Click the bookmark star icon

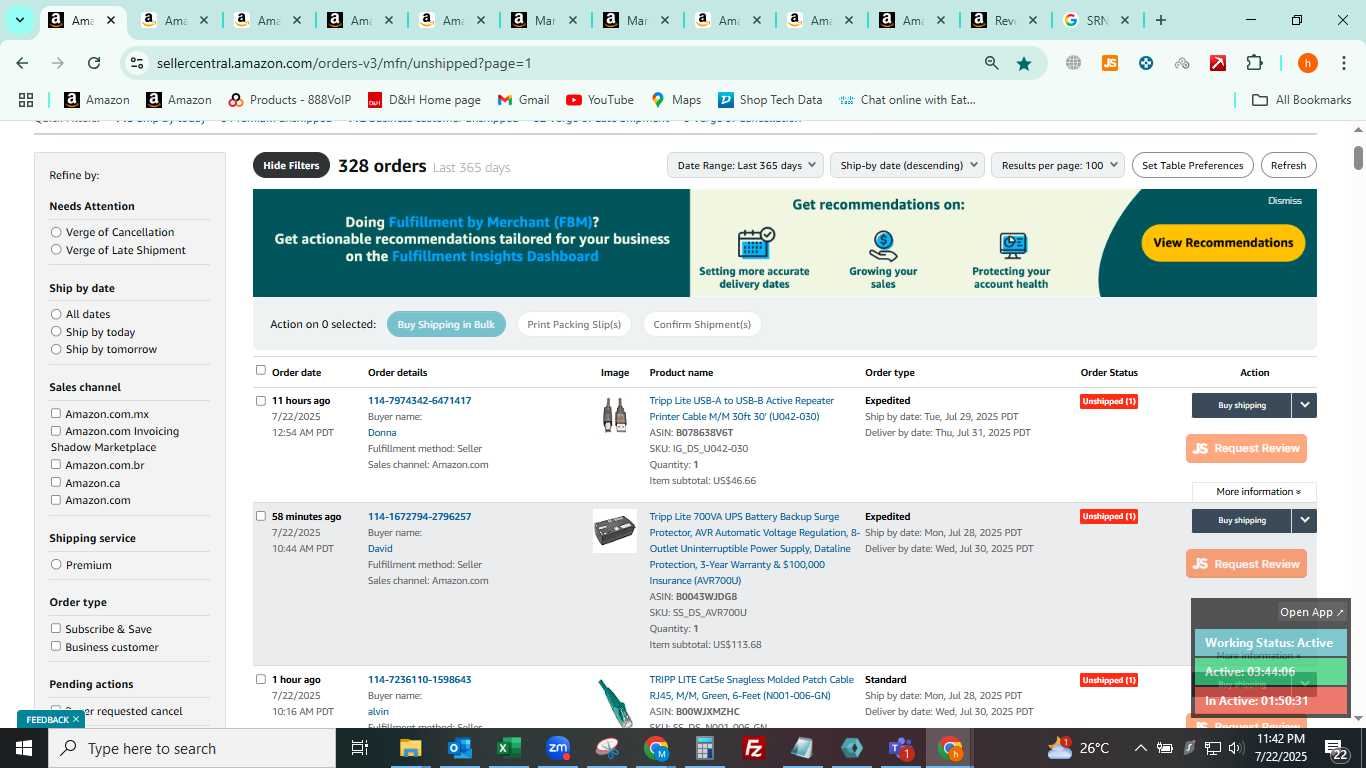click(1024, 63)
